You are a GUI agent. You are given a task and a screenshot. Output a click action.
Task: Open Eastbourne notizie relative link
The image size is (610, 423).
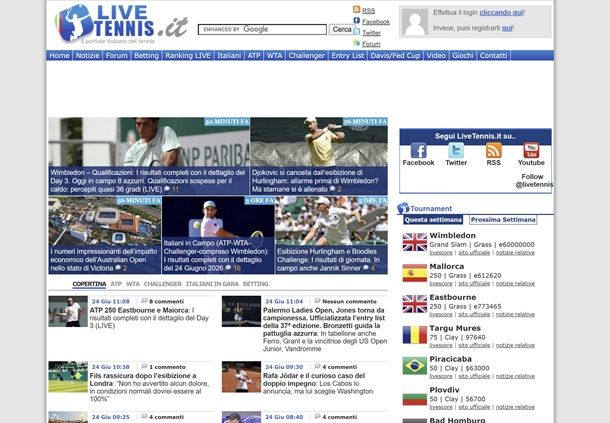(x=515, y=314)
